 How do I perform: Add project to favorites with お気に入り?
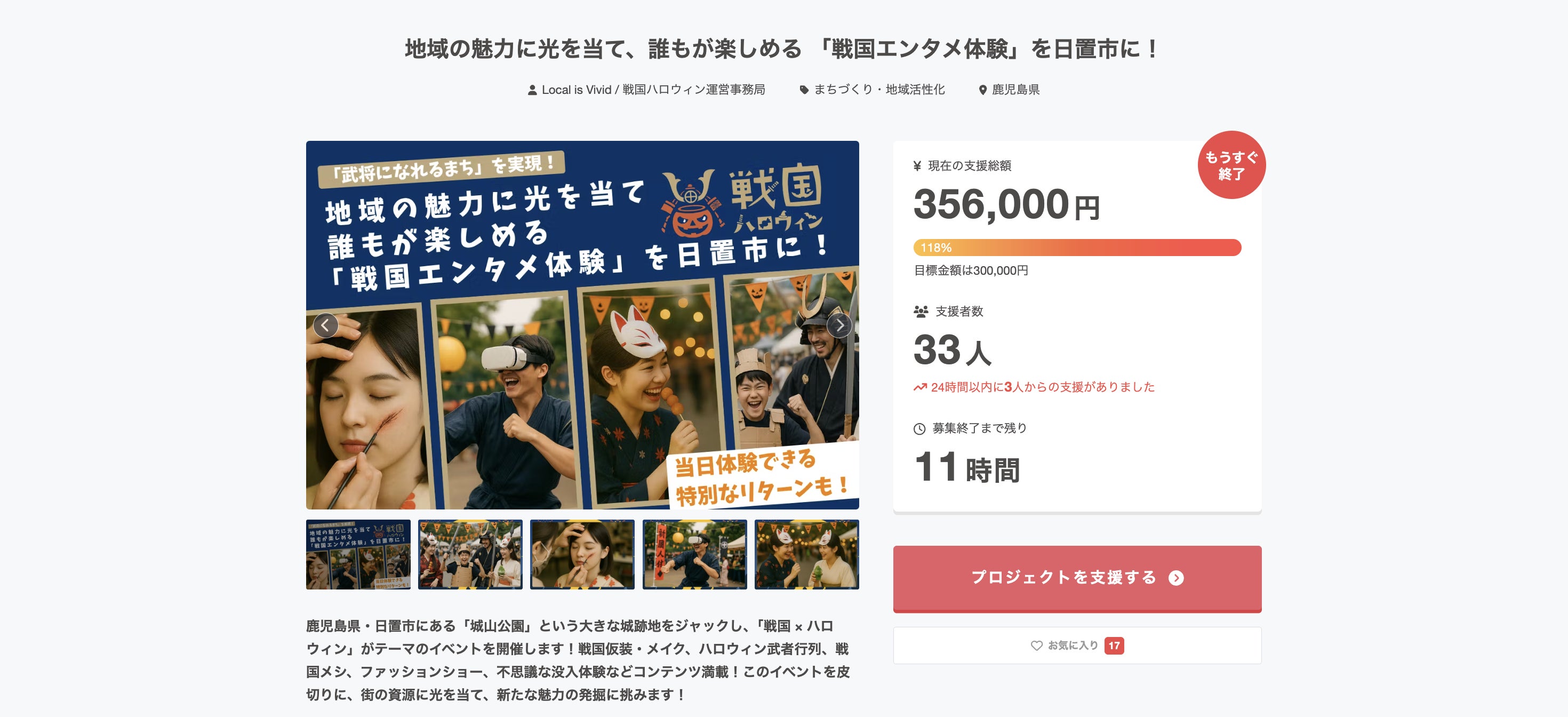click(x=1077, y=645)
